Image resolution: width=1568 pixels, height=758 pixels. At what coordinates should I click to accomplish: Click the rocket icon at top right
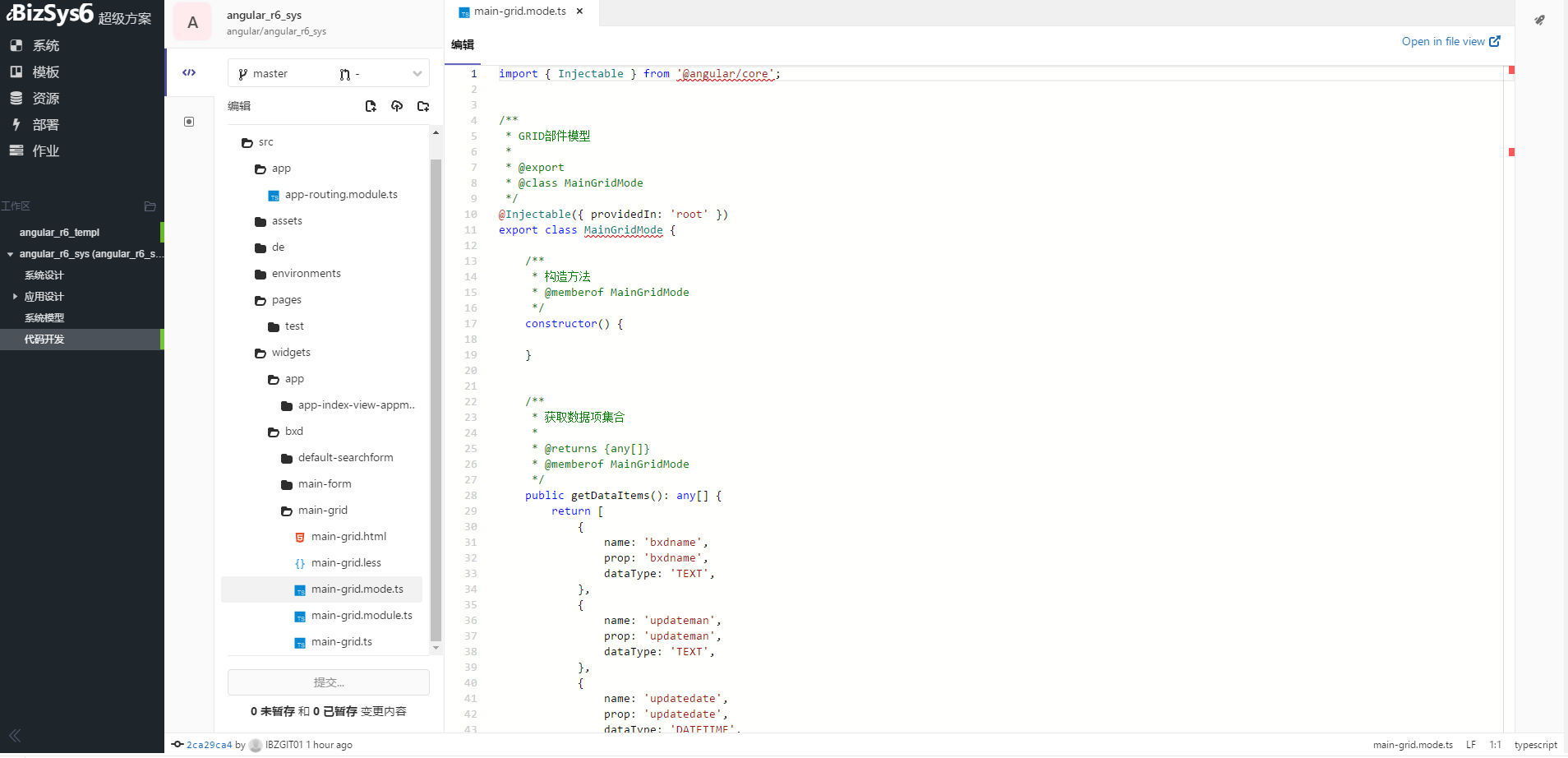1539,20
